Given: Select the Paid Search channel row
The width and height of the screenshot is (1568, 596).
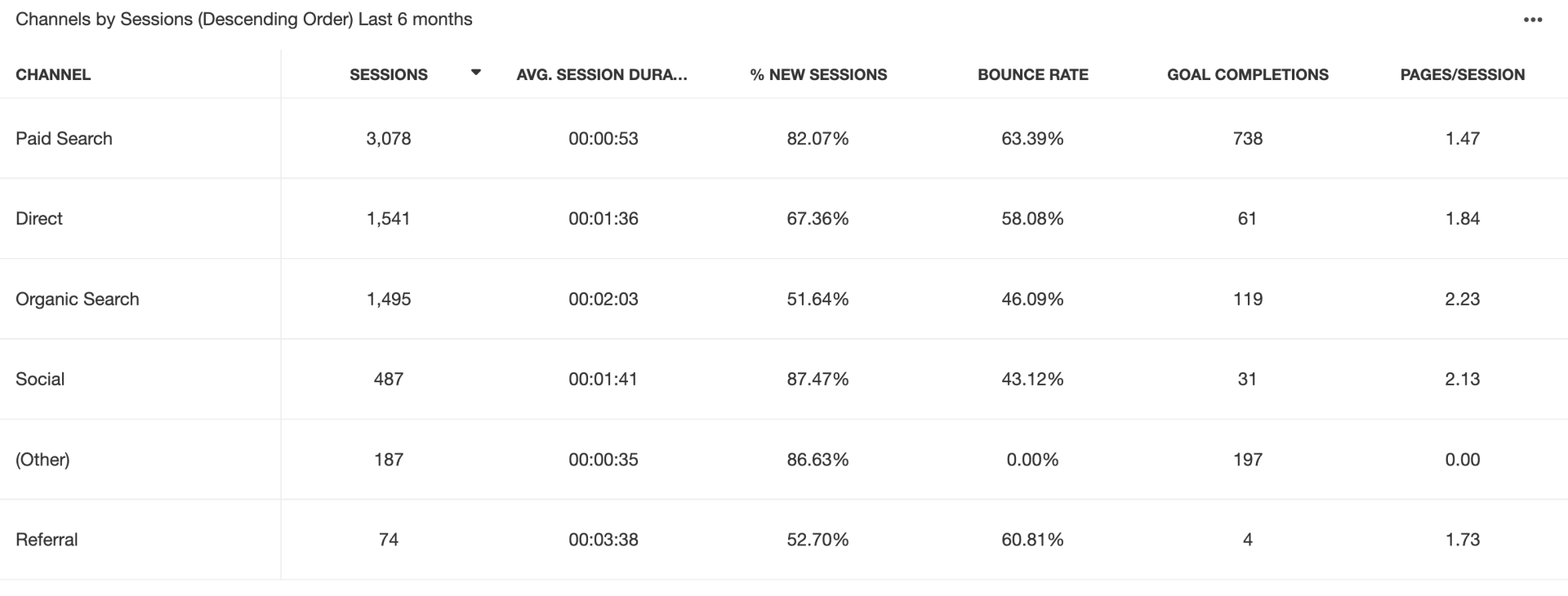Looking at the screenshot, I should [x=784, y=139].
